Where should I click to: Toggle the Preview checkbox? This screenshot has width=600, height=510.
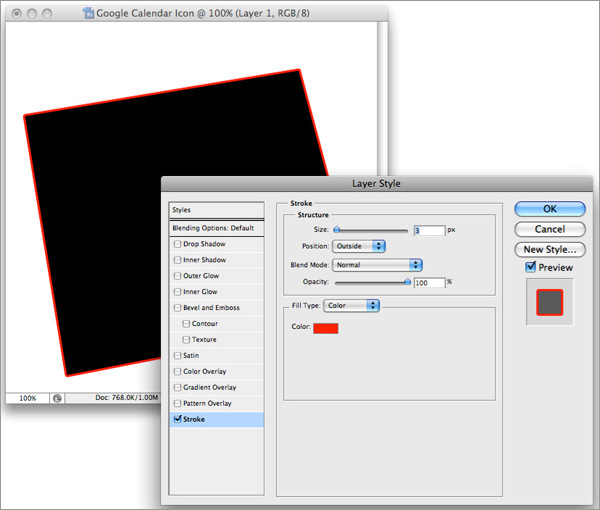pyautogui.click(x=530, y=267)
